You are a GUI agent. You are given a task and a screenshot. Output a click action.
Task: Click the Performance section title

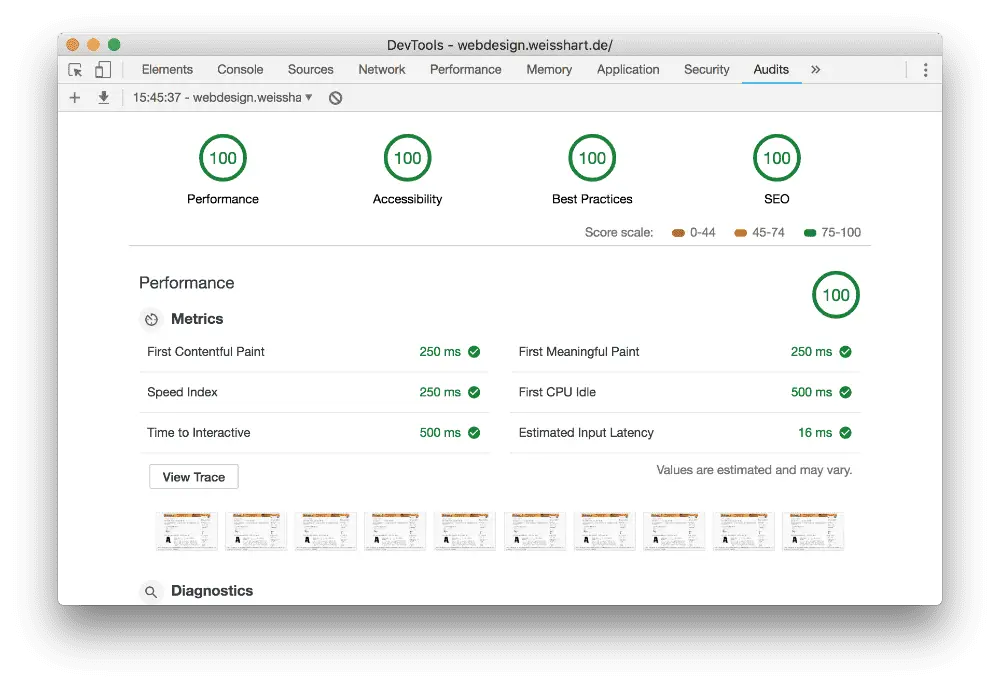187,283
